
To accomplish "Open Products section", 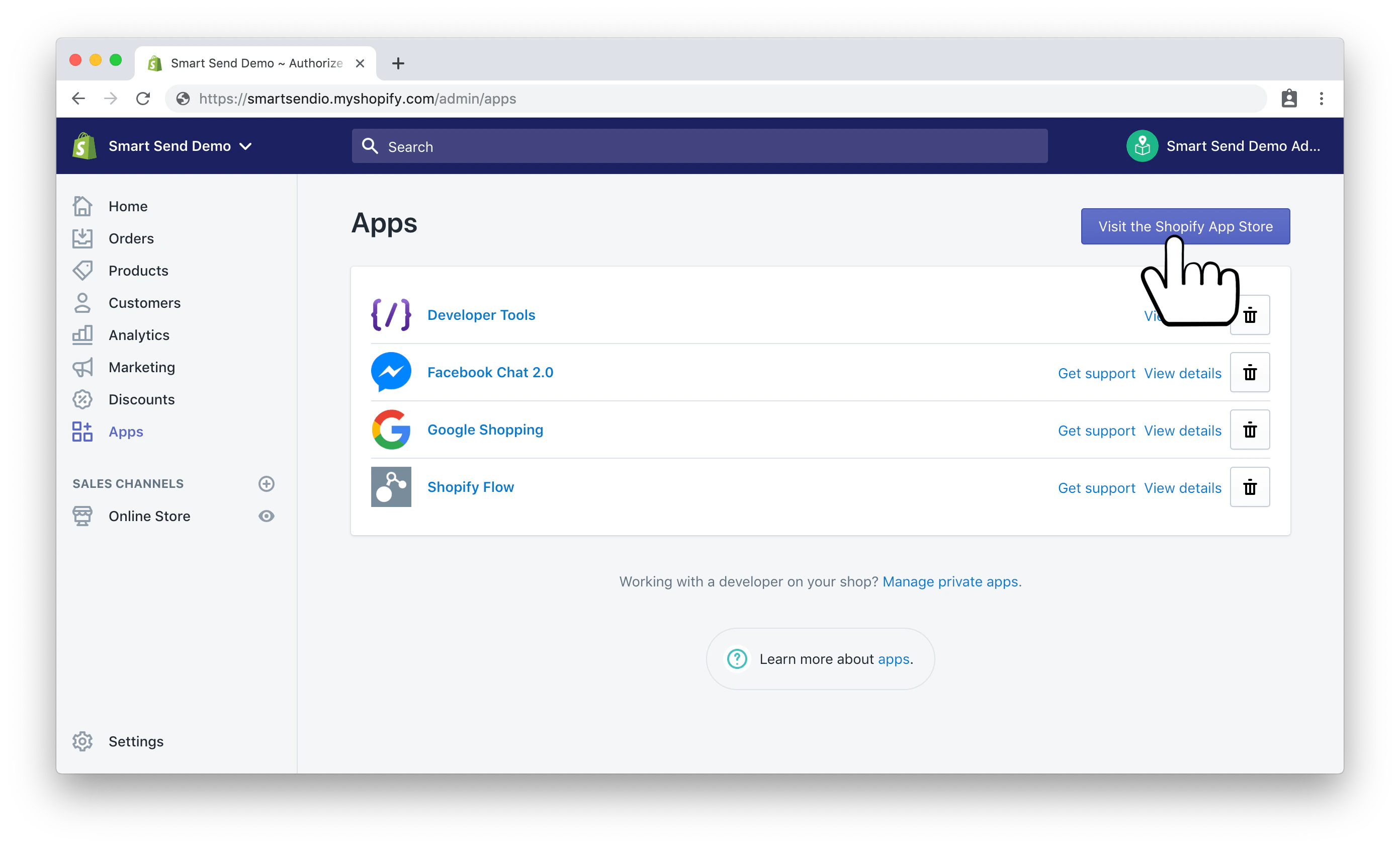I will pos(139,271).
